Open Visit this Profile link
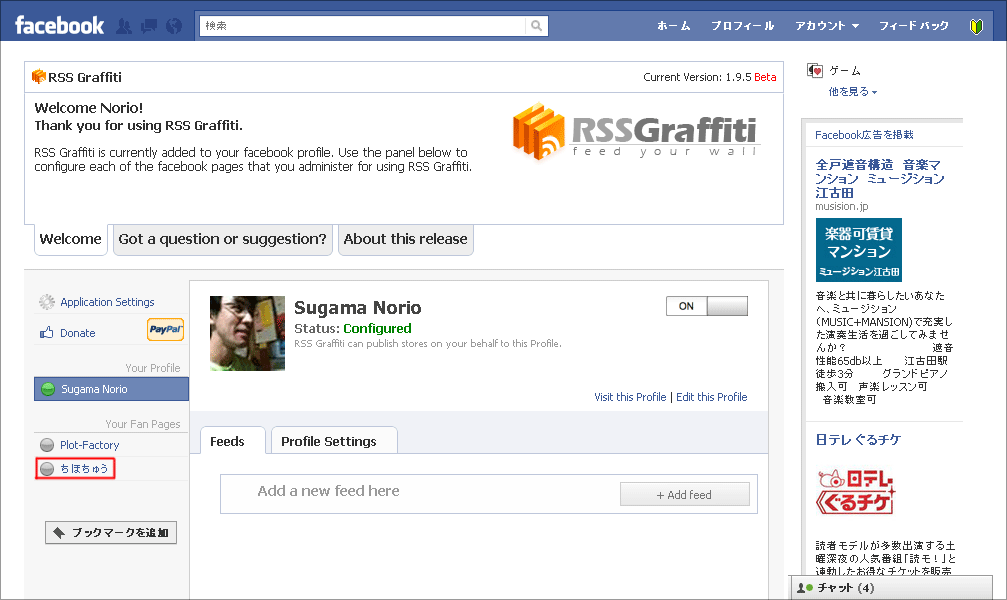The width and height of the screenshot is (1007, 600). click(x=630, y=397)
